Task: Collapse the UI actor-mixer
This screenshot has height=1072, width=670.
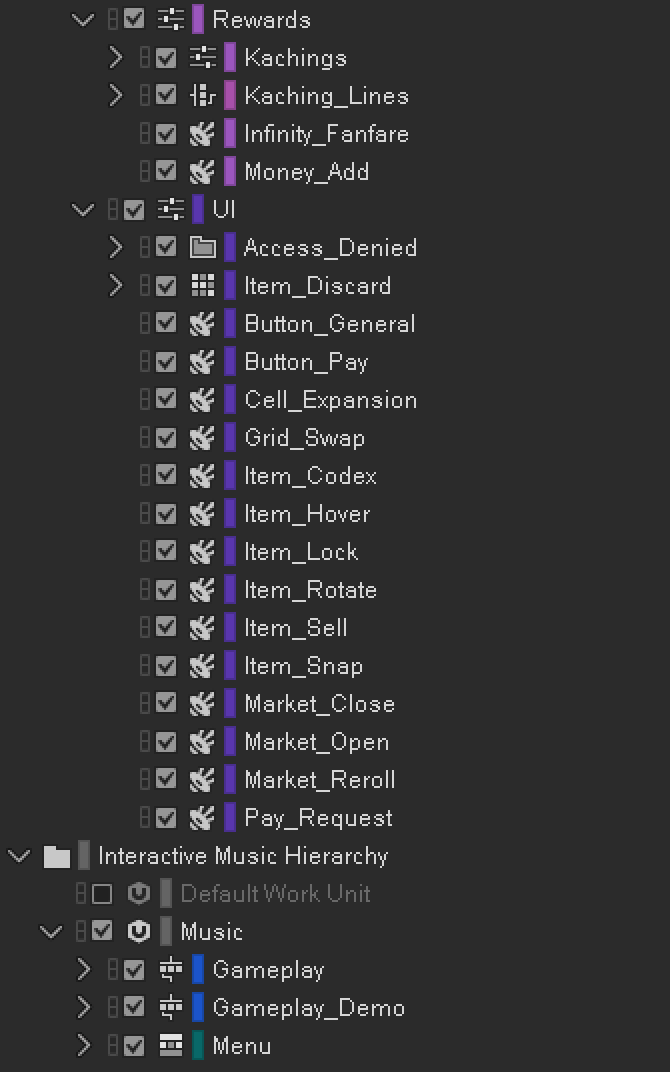Action: click(84, 210)
